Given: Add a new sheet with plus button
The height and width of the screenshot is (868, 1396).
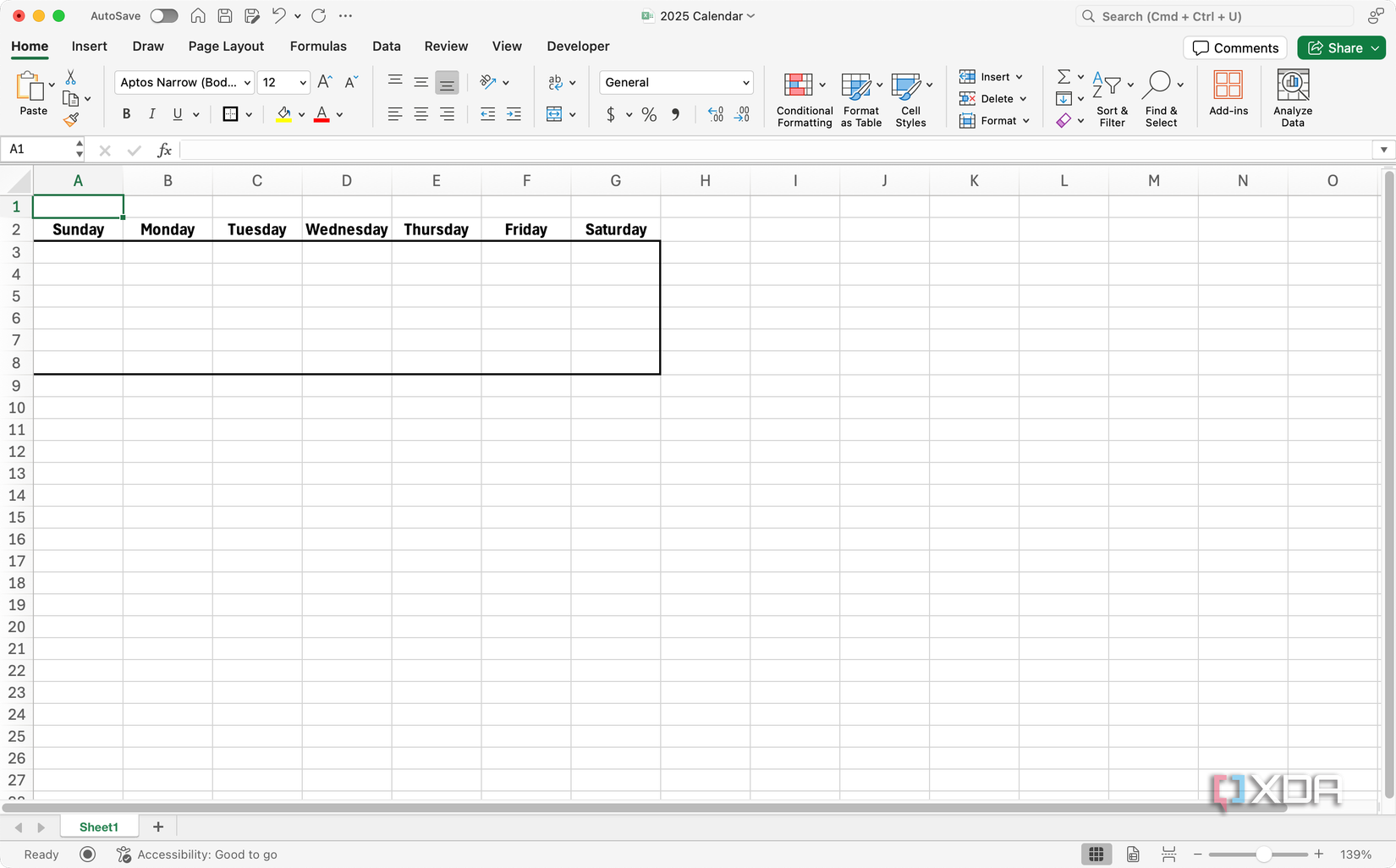Looking at the screenshot, I should pos(158,827).
